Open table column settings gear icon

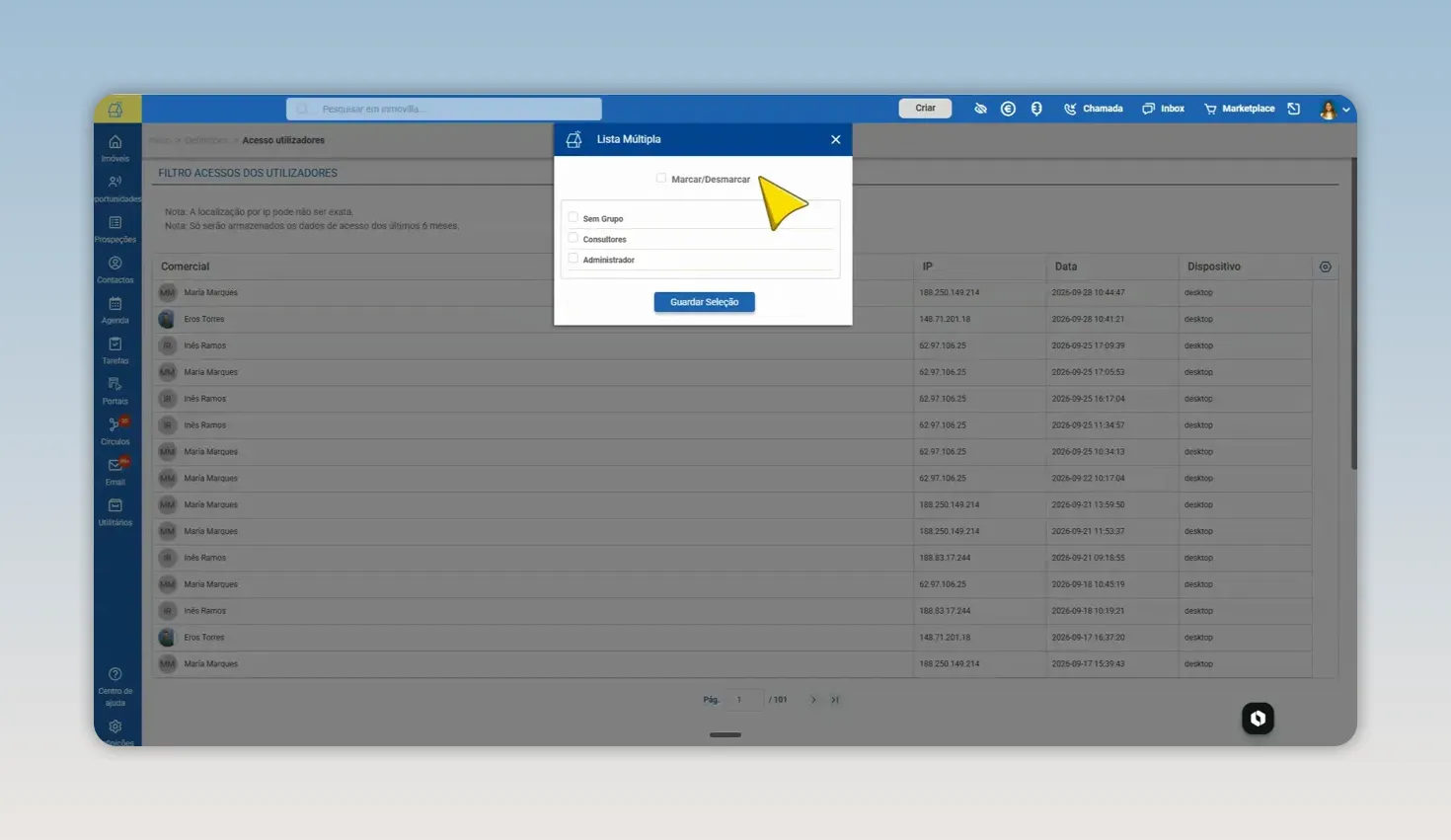[1326, 267]
